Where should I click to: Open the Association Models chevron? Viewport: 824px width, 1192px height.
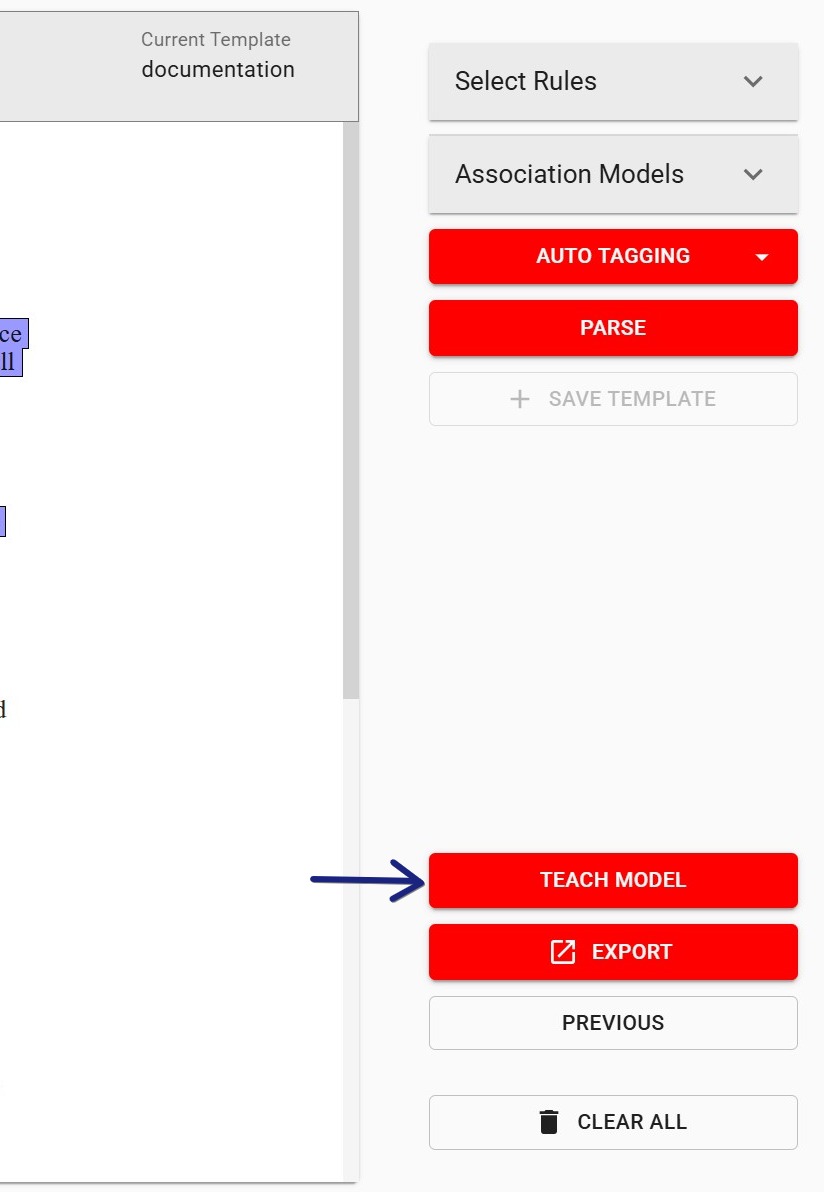click(x=753, y=174)
